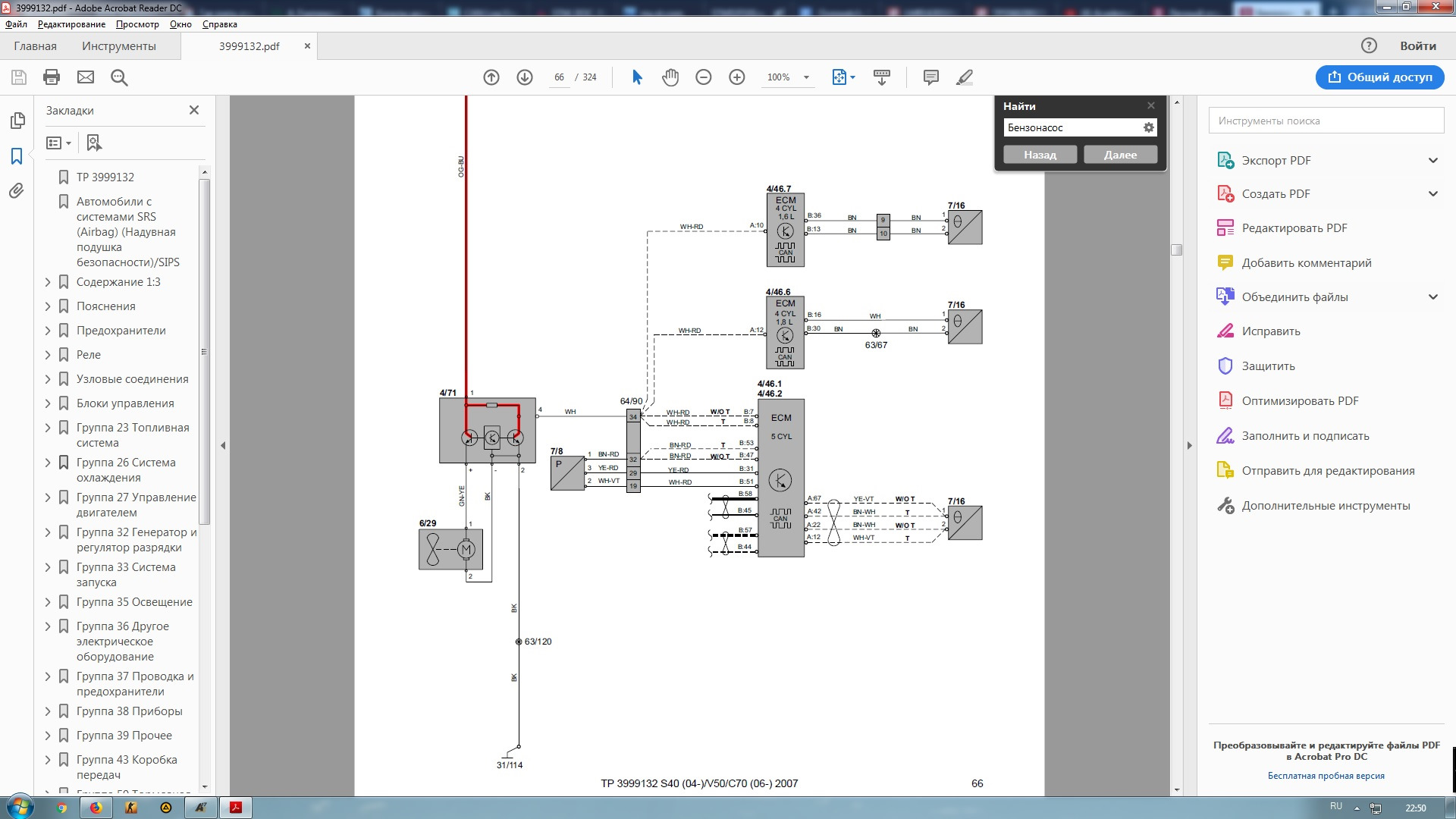The height and width of the screenshot is (819, 1456).
Task: Click the Общий доступ button
Action: [1379, 77]
